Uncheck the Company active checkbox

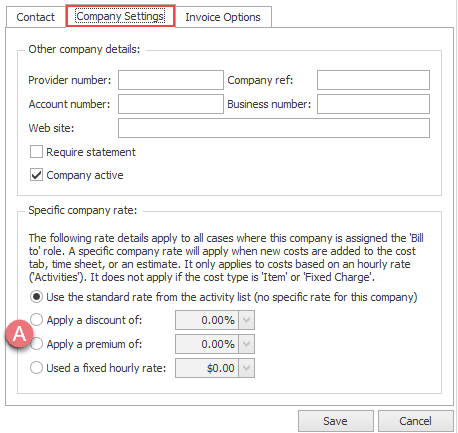click(x=36, y=175)
